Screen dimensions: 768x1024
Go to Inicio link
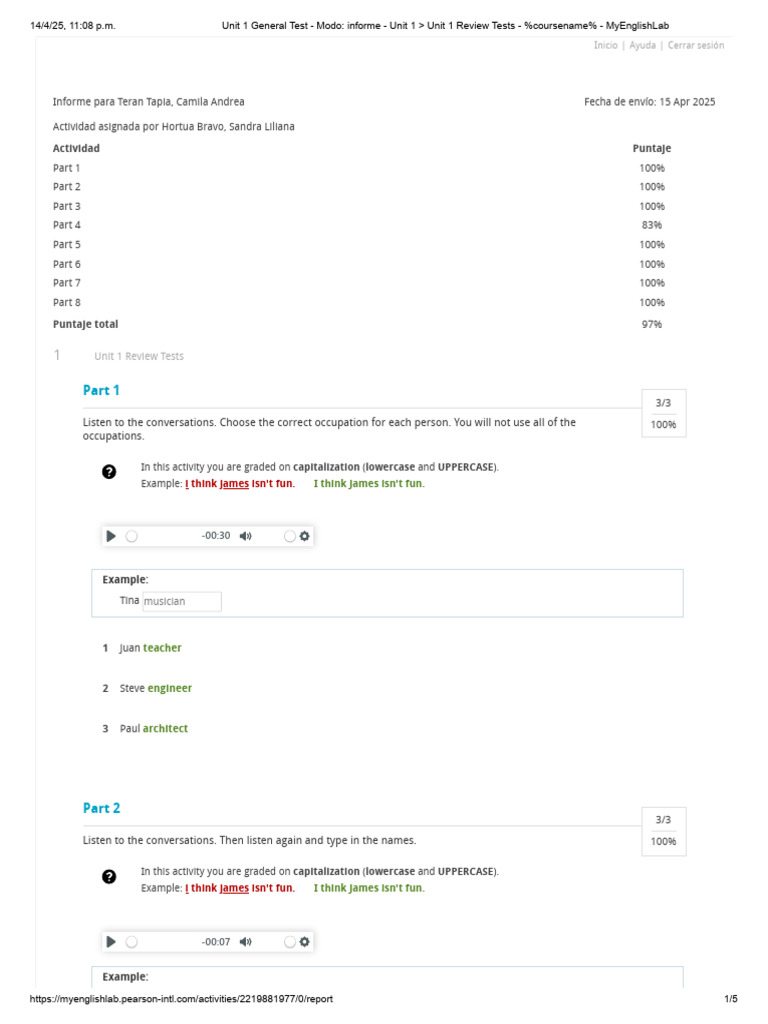[x=605, y=46]
